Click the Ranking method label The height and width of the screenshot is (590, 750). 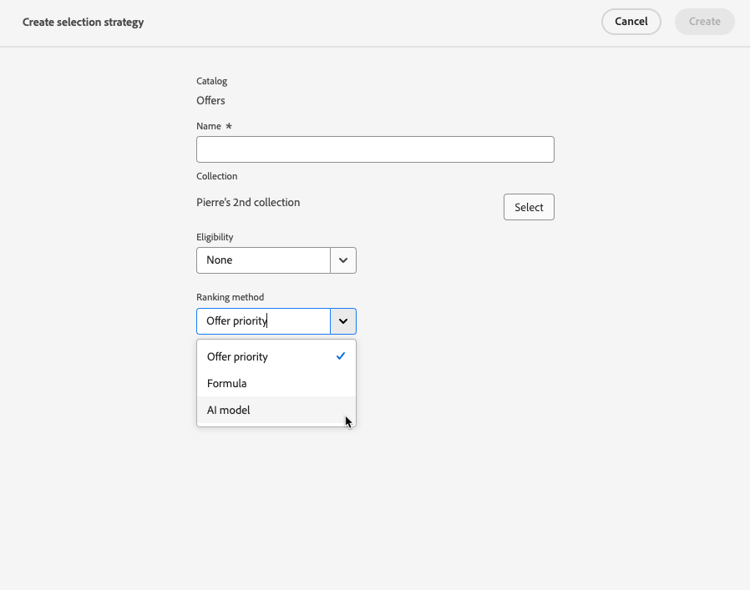(230, 297)
